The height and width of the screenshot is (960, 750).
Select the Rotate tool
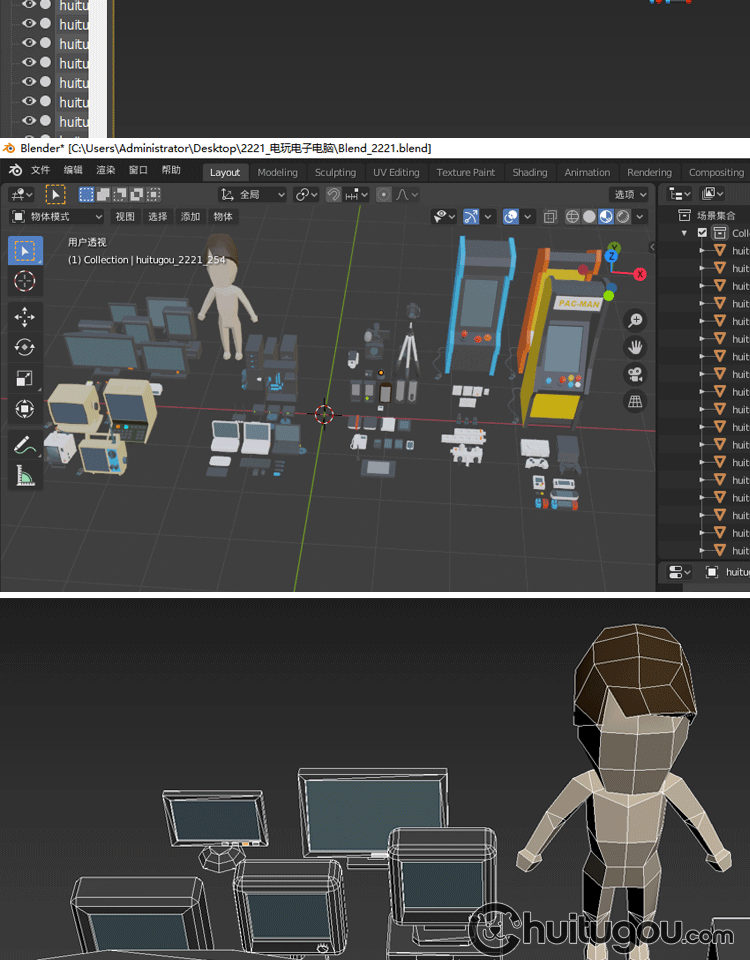(x=25, y=347)
